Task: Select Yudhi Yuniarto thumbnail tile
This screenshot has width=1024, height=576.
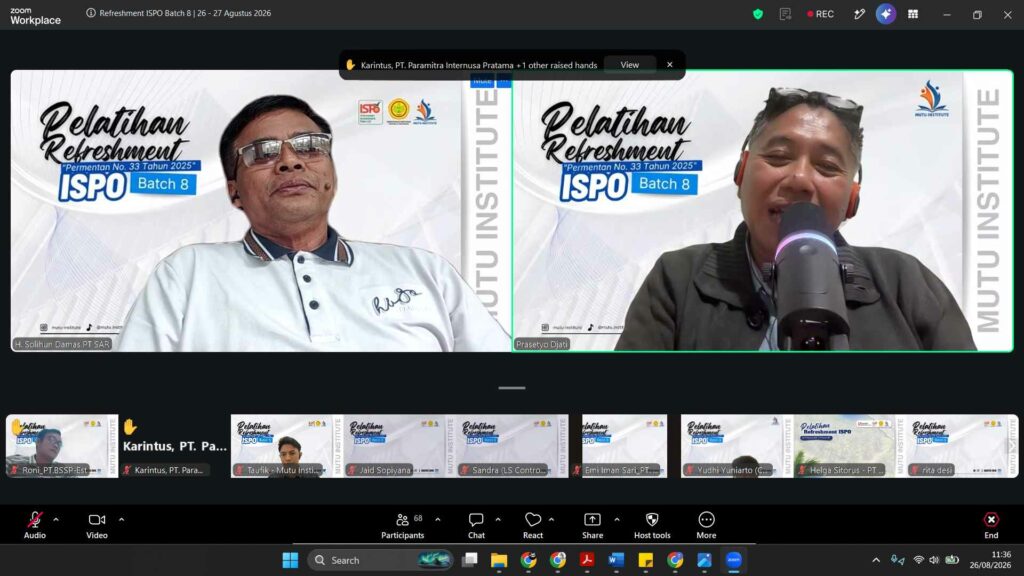Action: (x=737, y=446)
